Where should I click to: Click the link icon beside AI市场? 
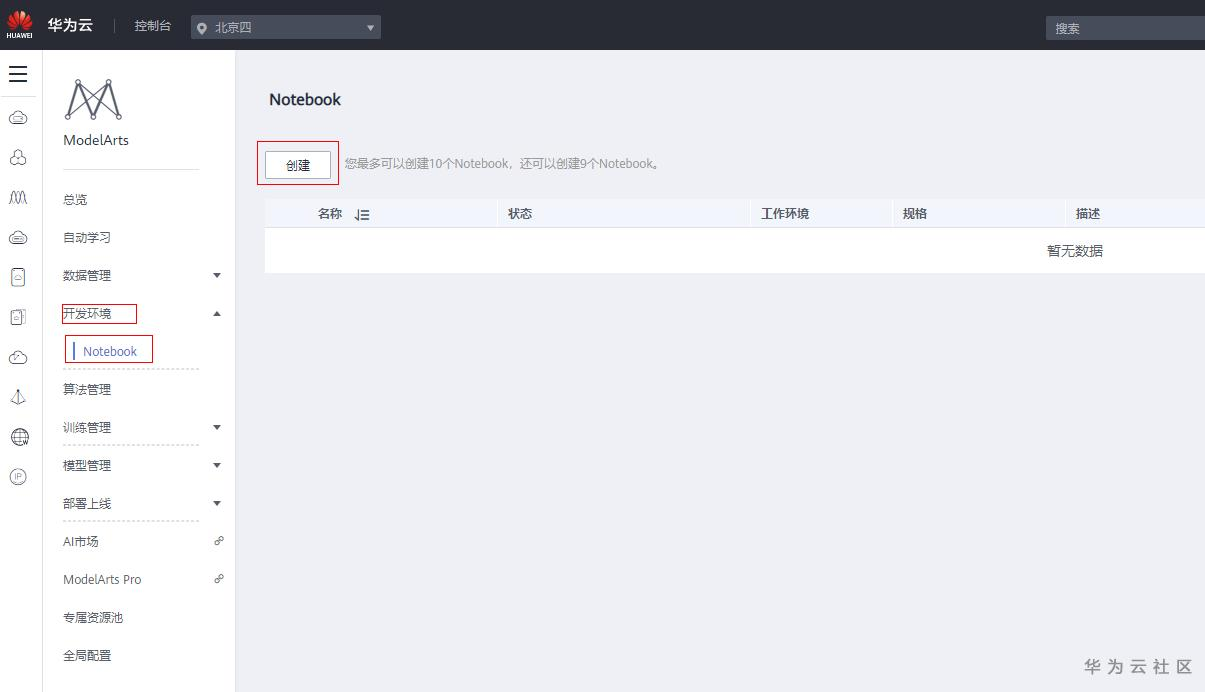[x=219, y=541]
